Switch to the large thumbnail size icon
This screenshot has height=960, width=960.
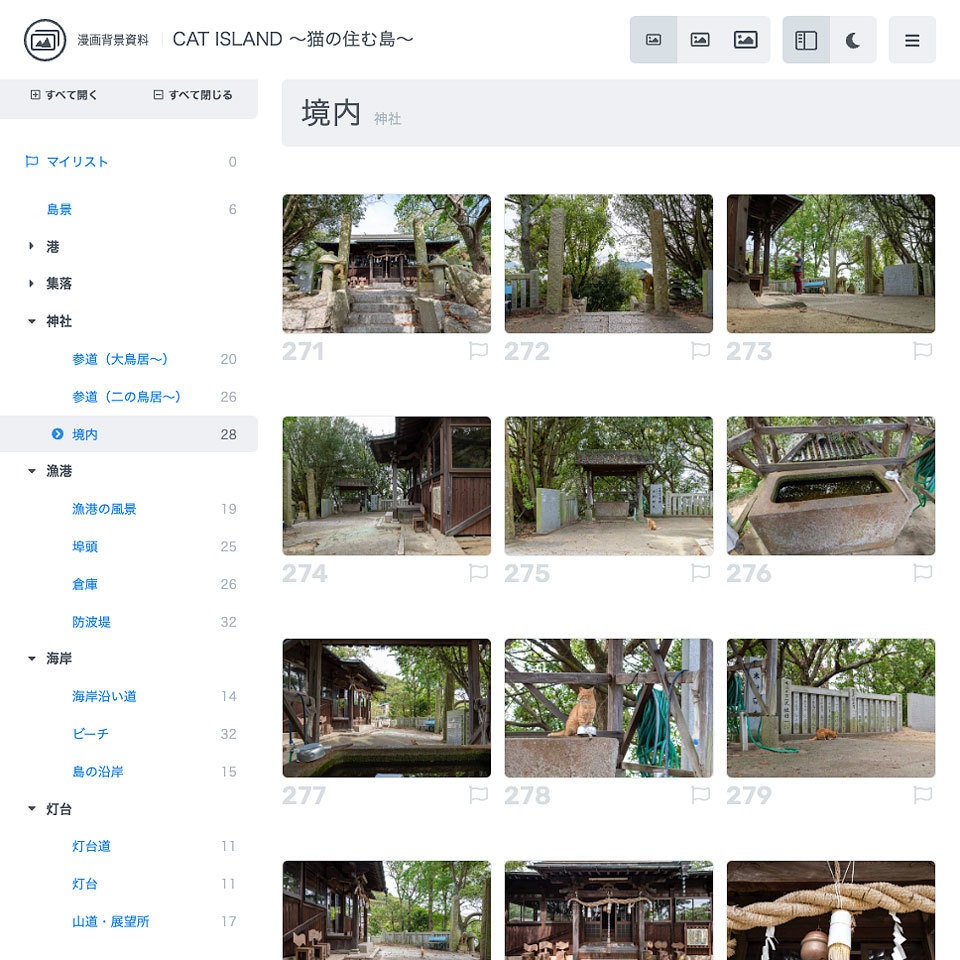(747, 40)
